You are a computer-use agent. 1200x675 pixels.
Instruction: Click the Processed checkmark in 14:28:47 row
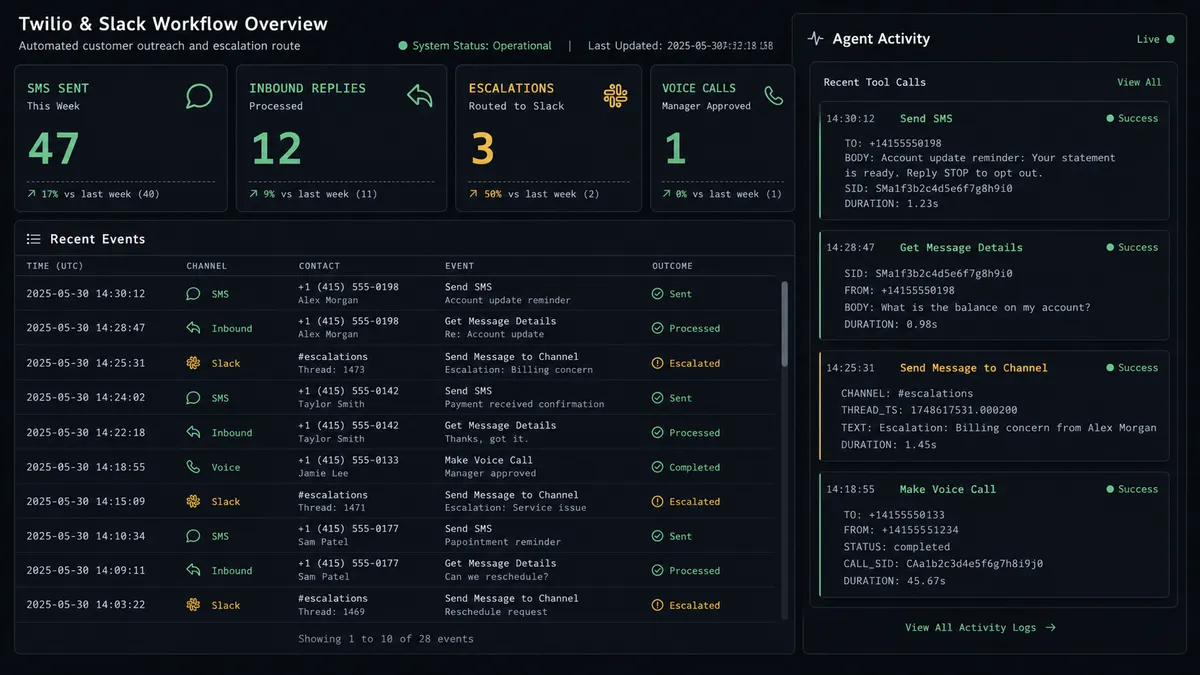tap(657, 328)
